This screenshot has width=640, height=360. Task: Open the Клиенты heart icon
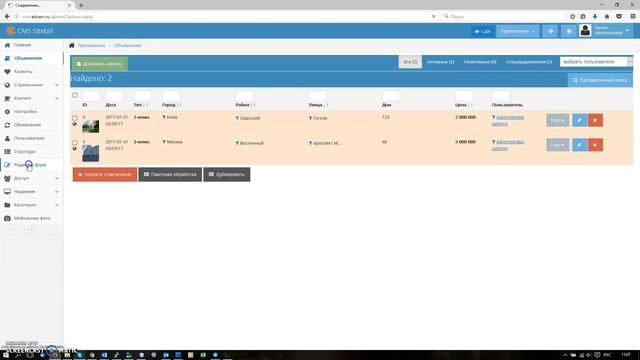click(7, 71)
